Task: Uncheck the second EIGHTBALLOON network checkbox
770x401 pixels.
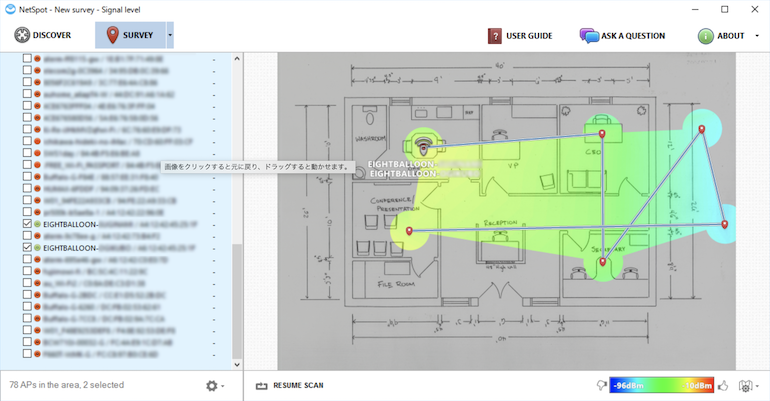Action: [27, 247]
